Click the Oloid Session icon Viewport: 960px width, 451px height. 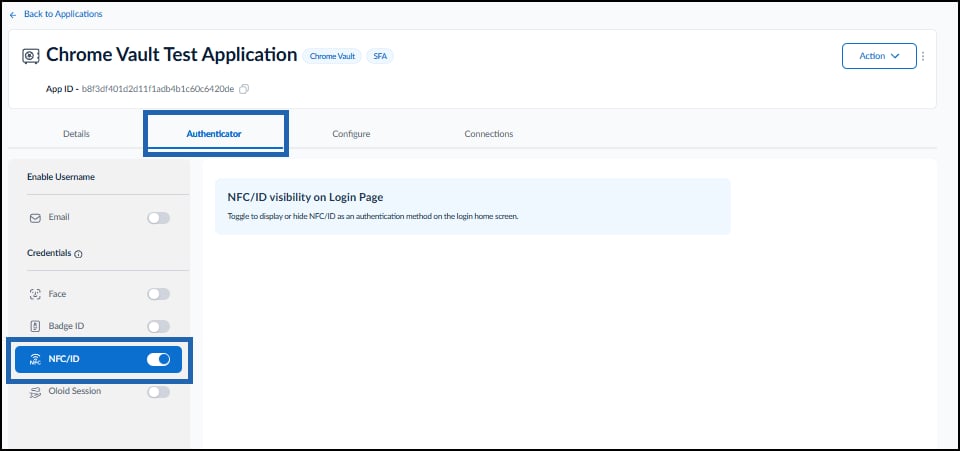coord(35,392)
